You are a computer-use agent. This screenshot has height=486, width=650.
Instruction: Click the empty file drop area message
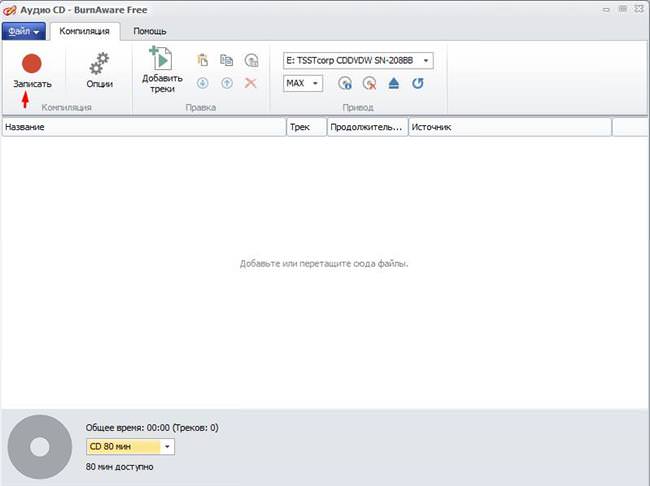324,263
